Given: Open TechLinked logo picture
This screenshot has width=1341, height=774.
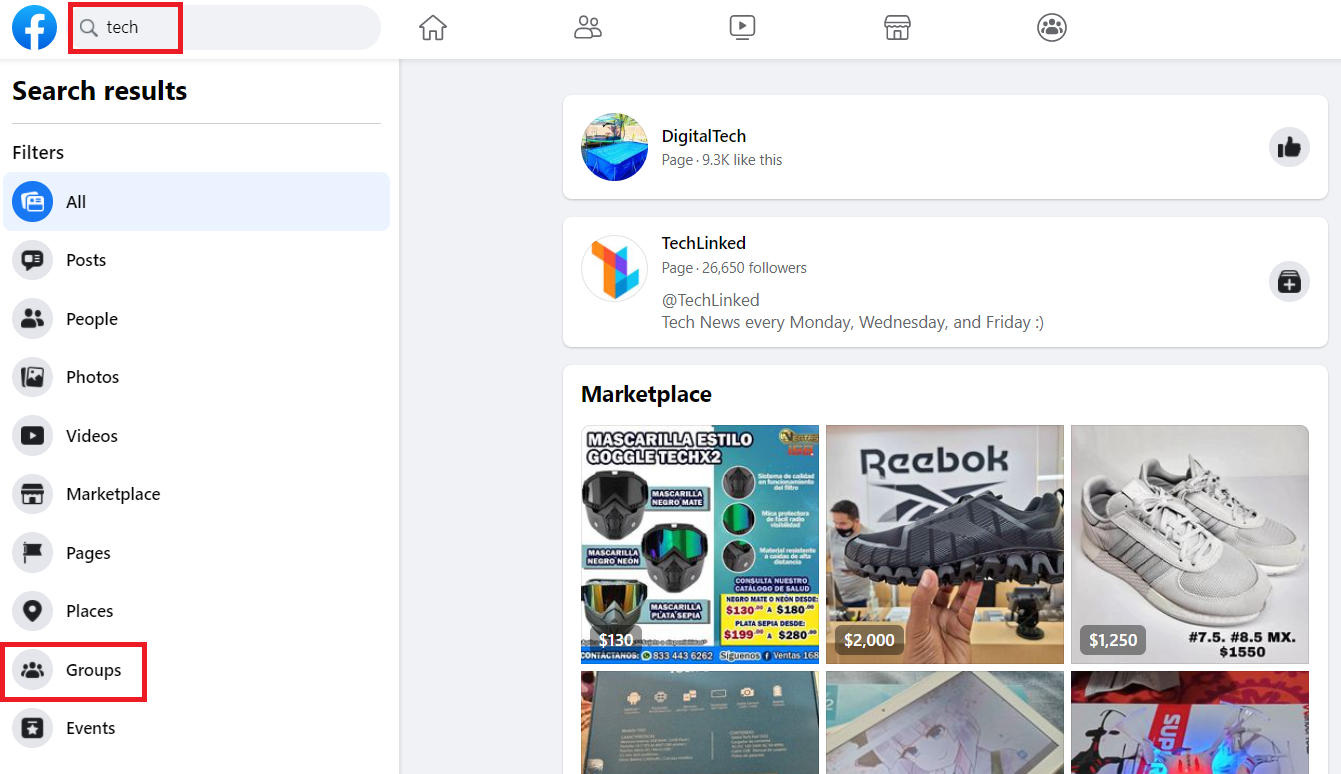Looking at the screenshot, I should click(615, 268).
